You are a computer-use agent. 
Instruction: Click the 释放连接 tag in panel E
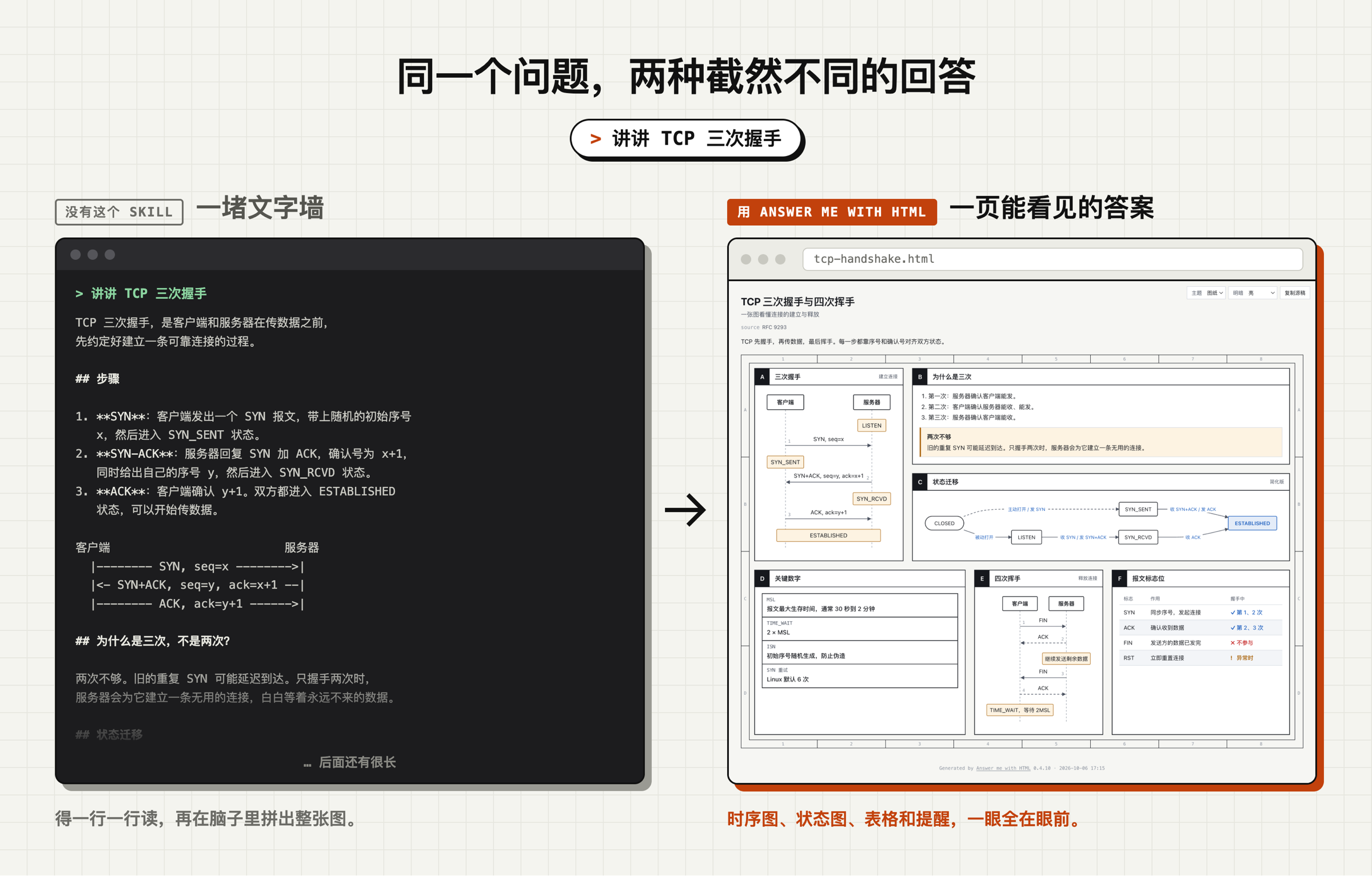pyautogui.click(x=1087, y=578)
